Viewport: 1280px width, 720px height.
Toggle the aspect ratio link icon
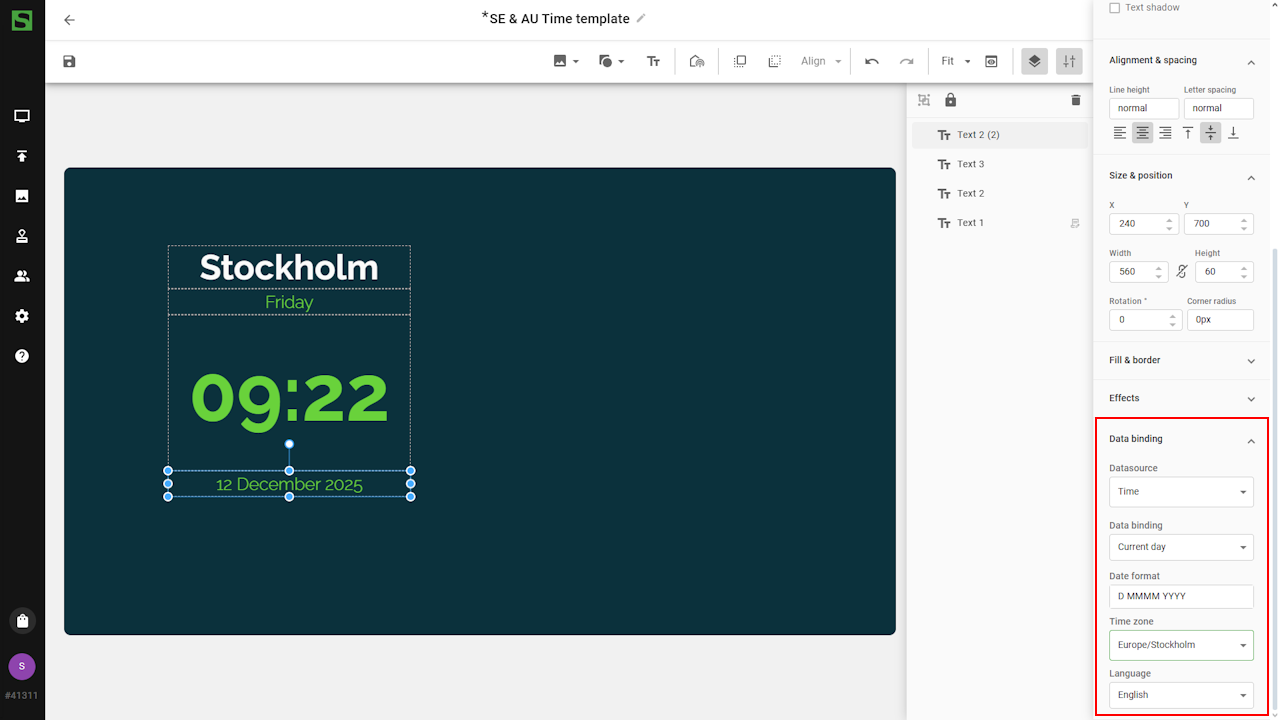1181,272
